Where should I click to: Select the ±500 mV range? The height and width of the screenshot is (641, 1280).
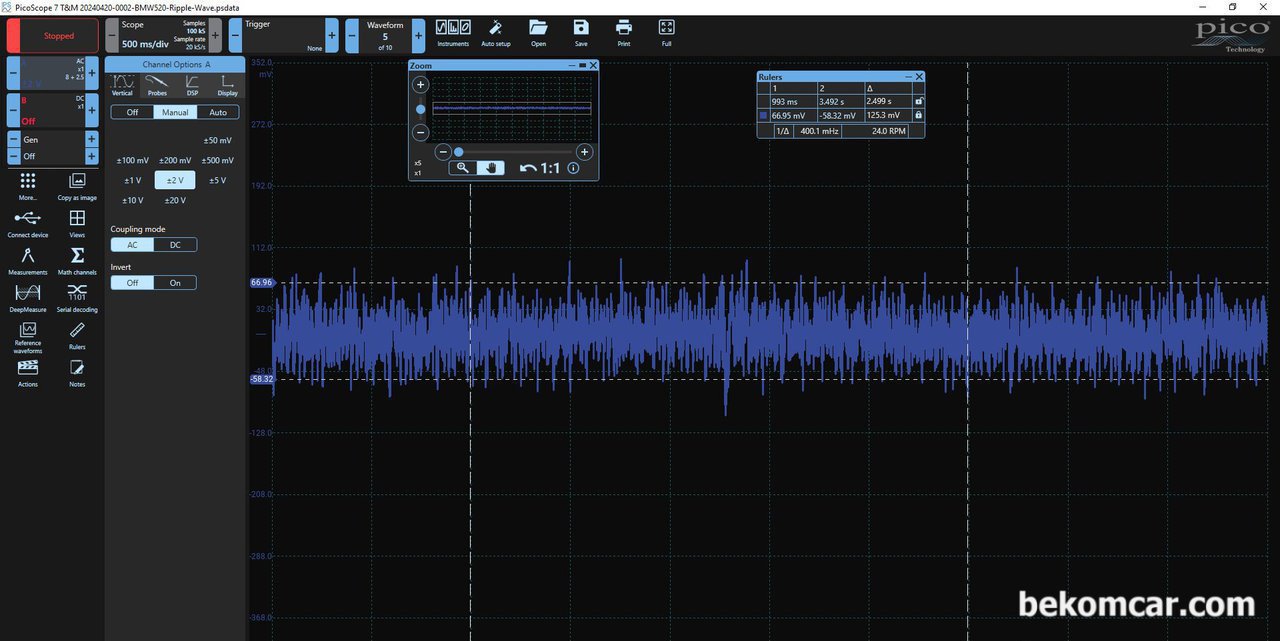pyautogui.click(x=218, y=161)
